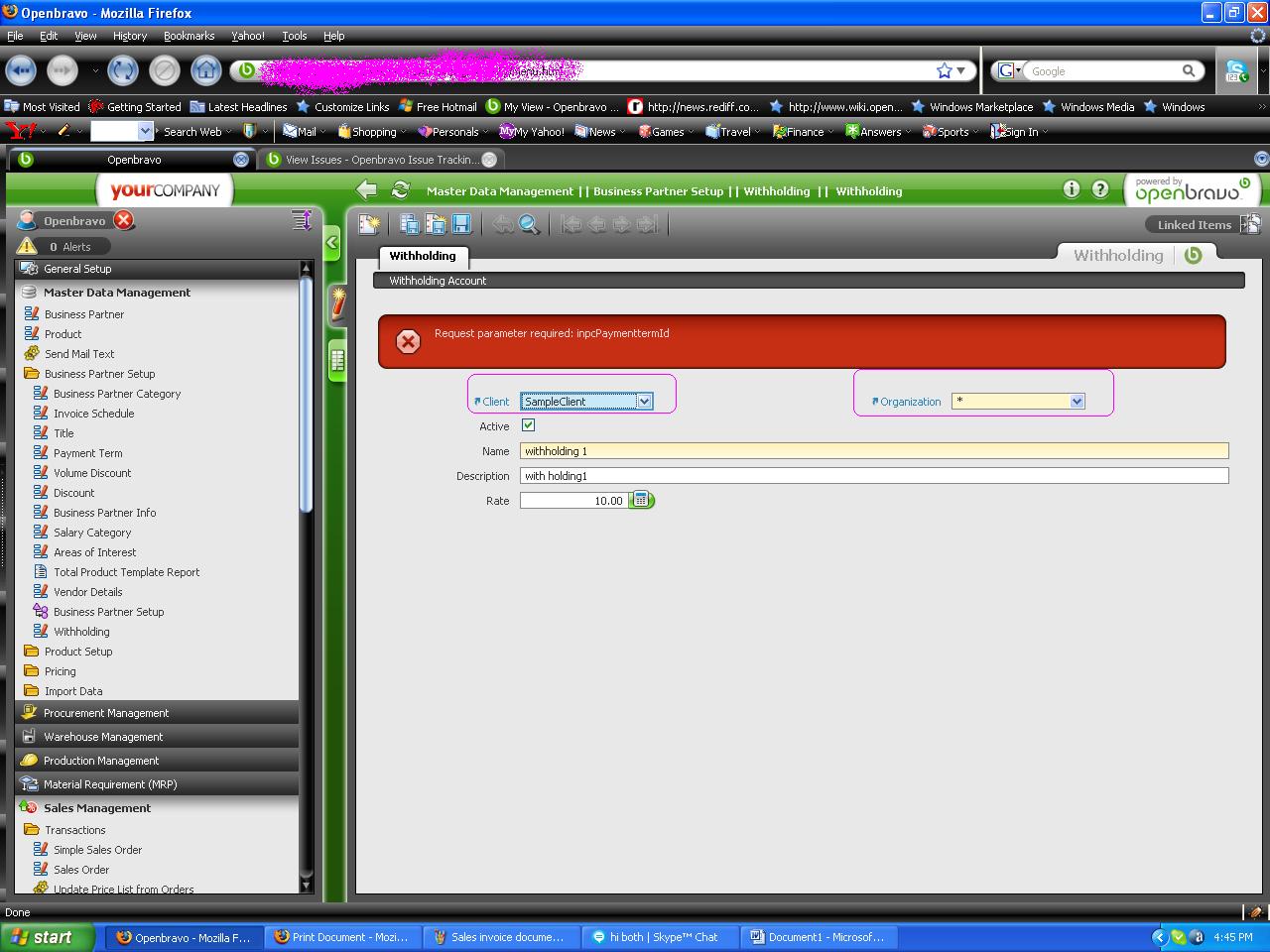Open the calculator next to Rate field
The image size is (1270, 952).
pos(642,500)
